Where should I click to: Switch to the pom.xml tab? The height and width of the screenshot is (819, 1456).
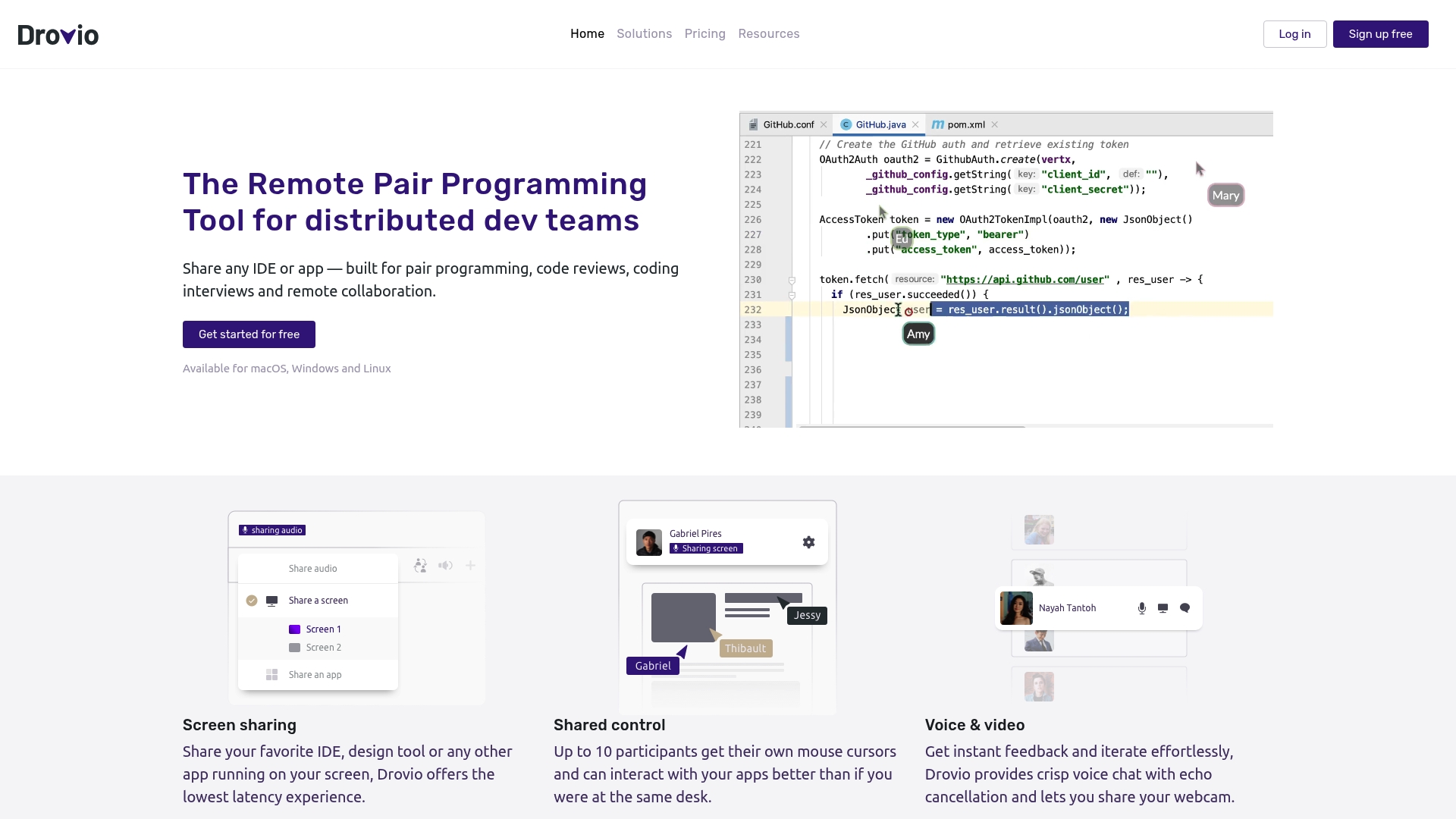(965, 124)
